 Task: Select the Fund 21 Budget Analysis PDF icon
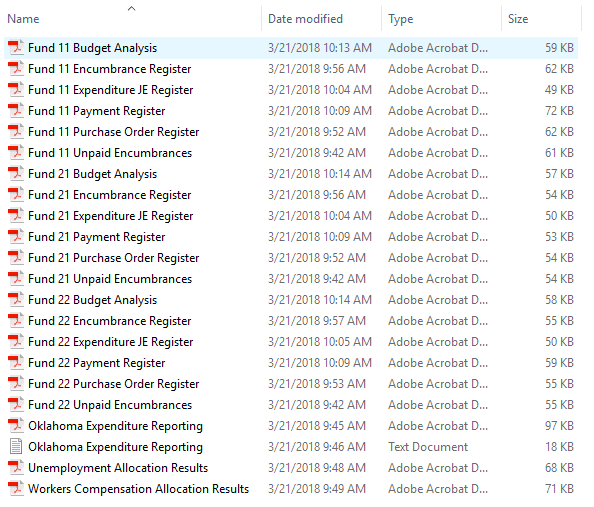[x=16, y=174]
